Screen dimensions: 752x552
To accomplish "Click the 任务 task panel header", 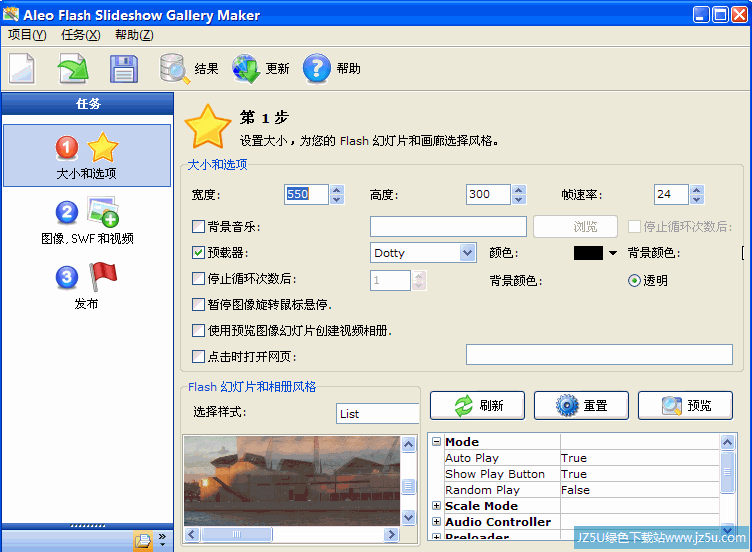I will click(88, 104).
